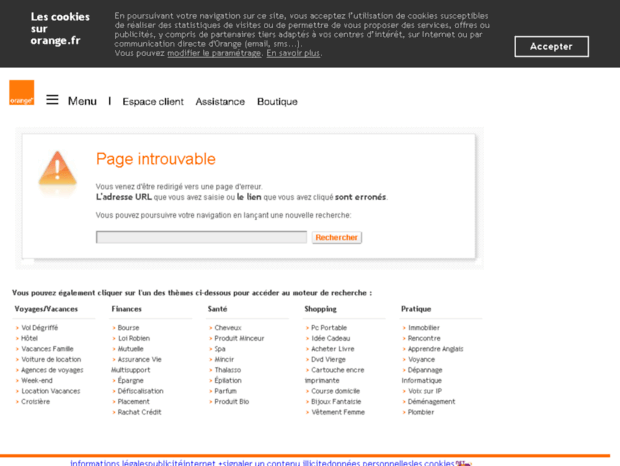Open Bourse link
This screenshot has width=620, height=466.
pos(129,328)
